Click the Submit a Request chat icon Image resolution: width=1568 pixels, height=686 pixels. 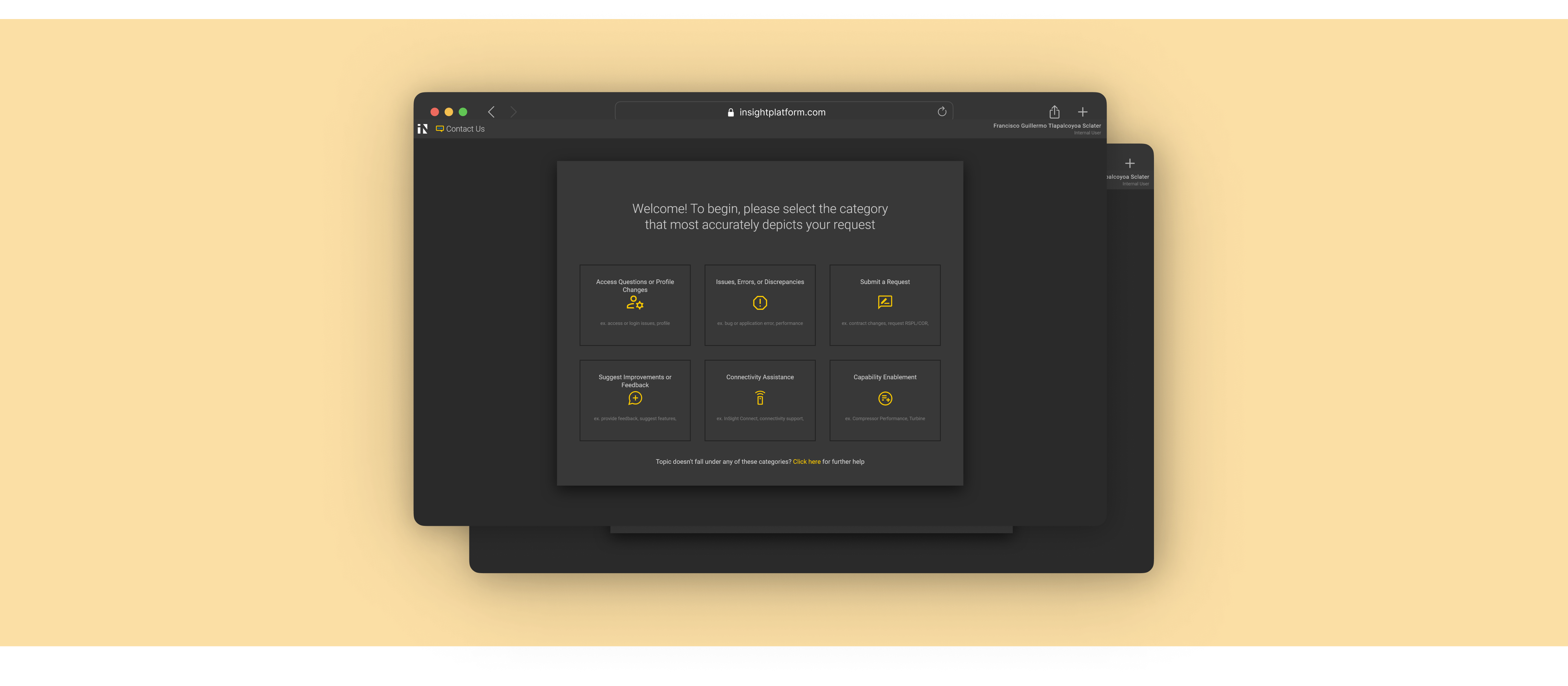point(885,302)
